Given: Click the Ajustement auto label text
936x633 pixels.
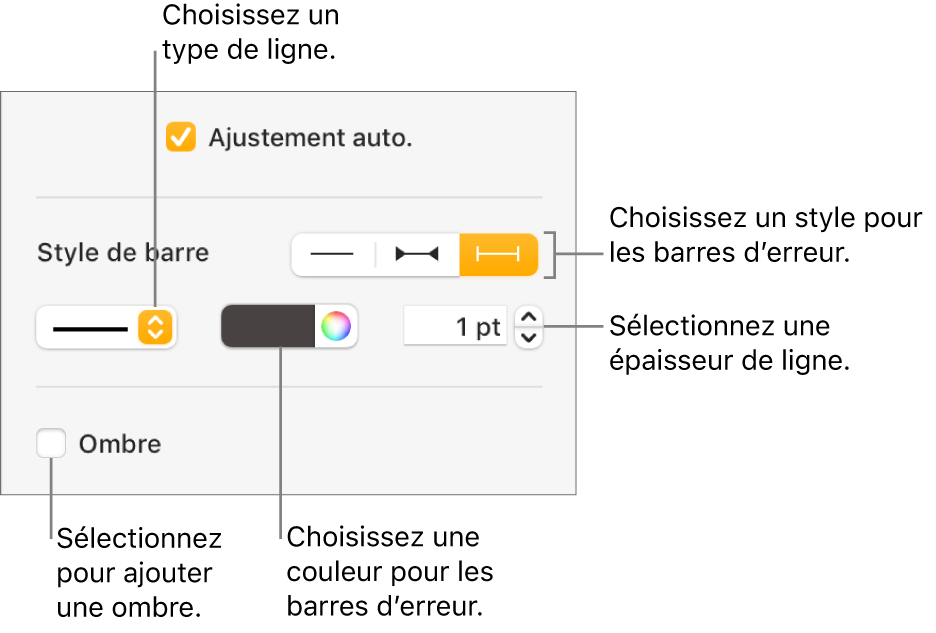Looking at the screenshot, I should 310,138.
